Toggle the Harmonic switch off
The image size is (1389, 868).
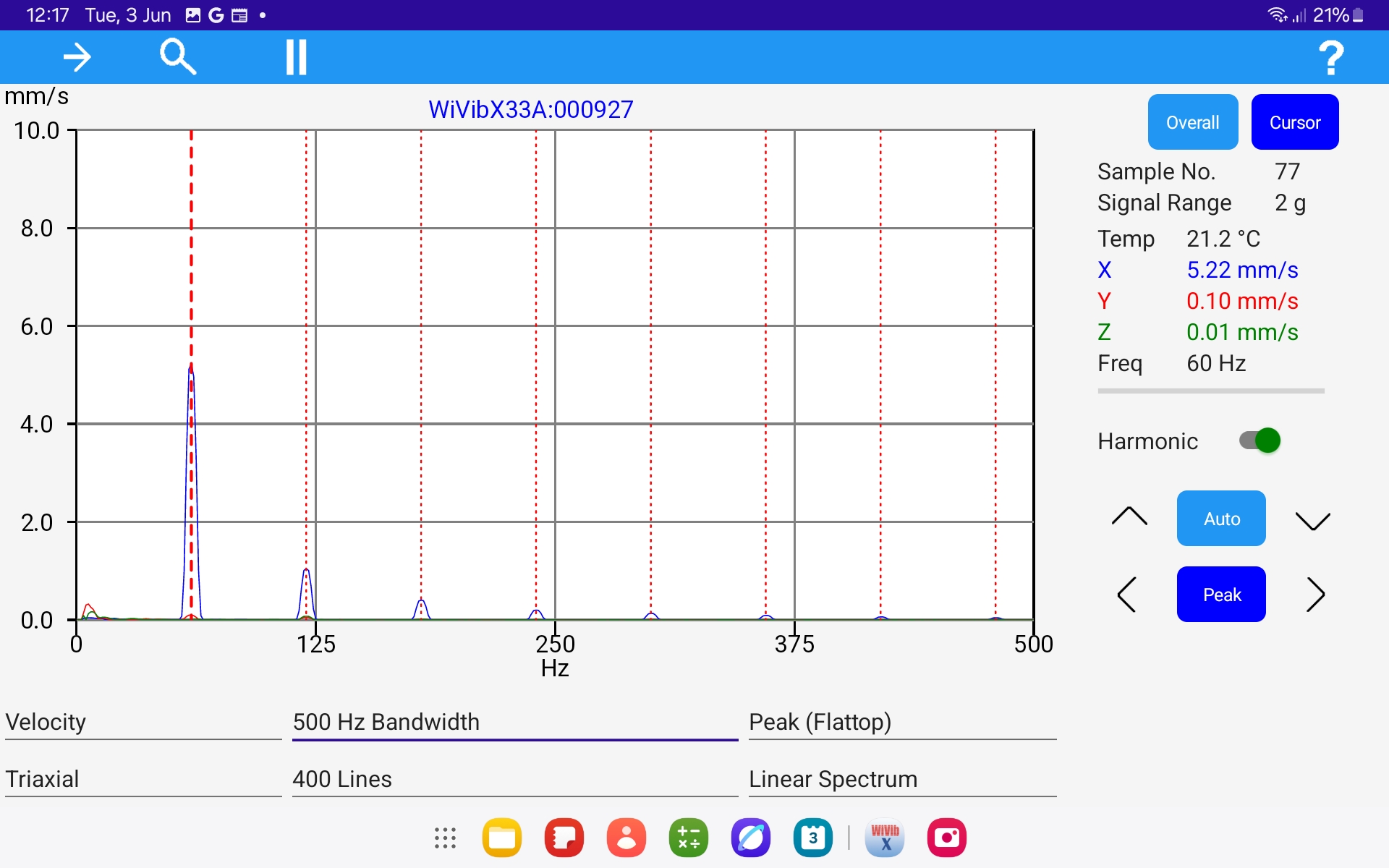(1260, 441)
